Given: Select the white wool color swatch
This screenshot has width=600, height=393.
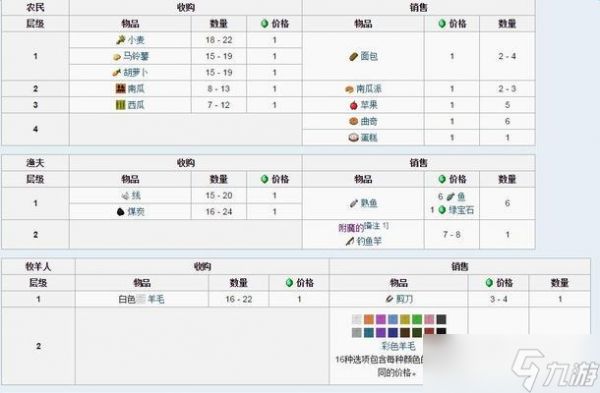Looking at the screenshot, I should 357,320.
